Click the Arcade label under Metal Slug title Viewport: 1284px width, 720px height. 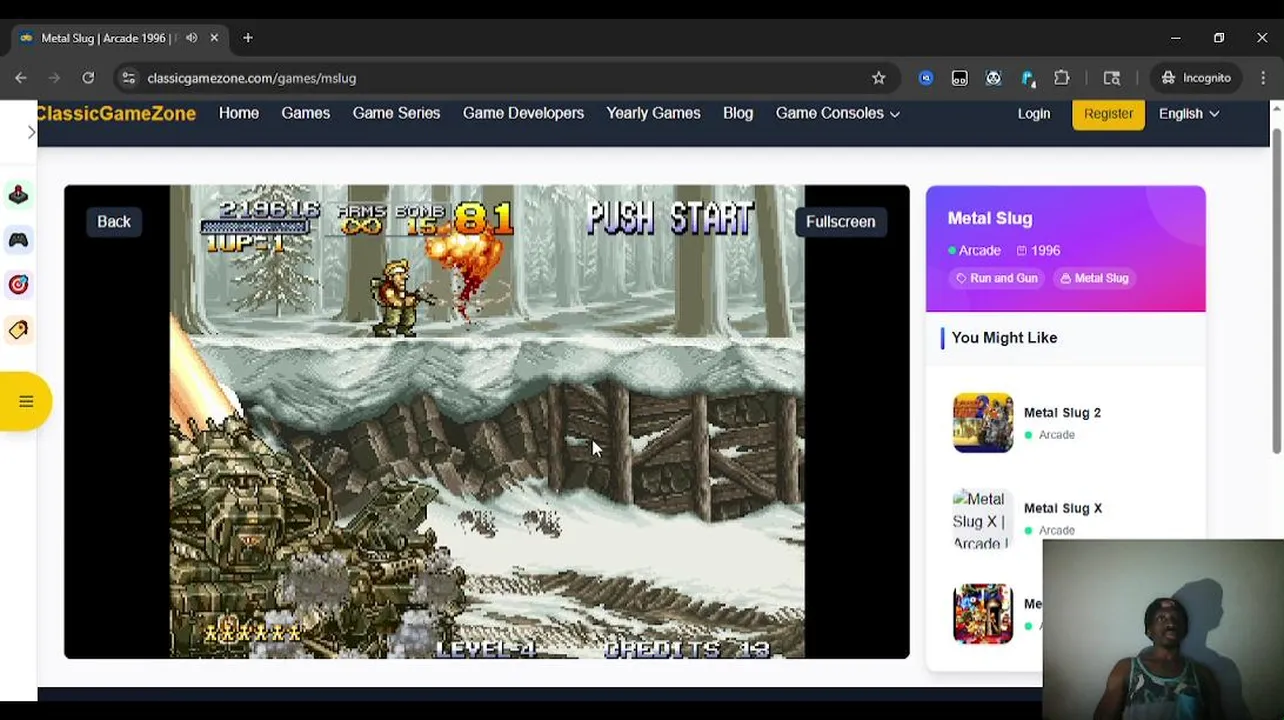(x=974, y=250)
